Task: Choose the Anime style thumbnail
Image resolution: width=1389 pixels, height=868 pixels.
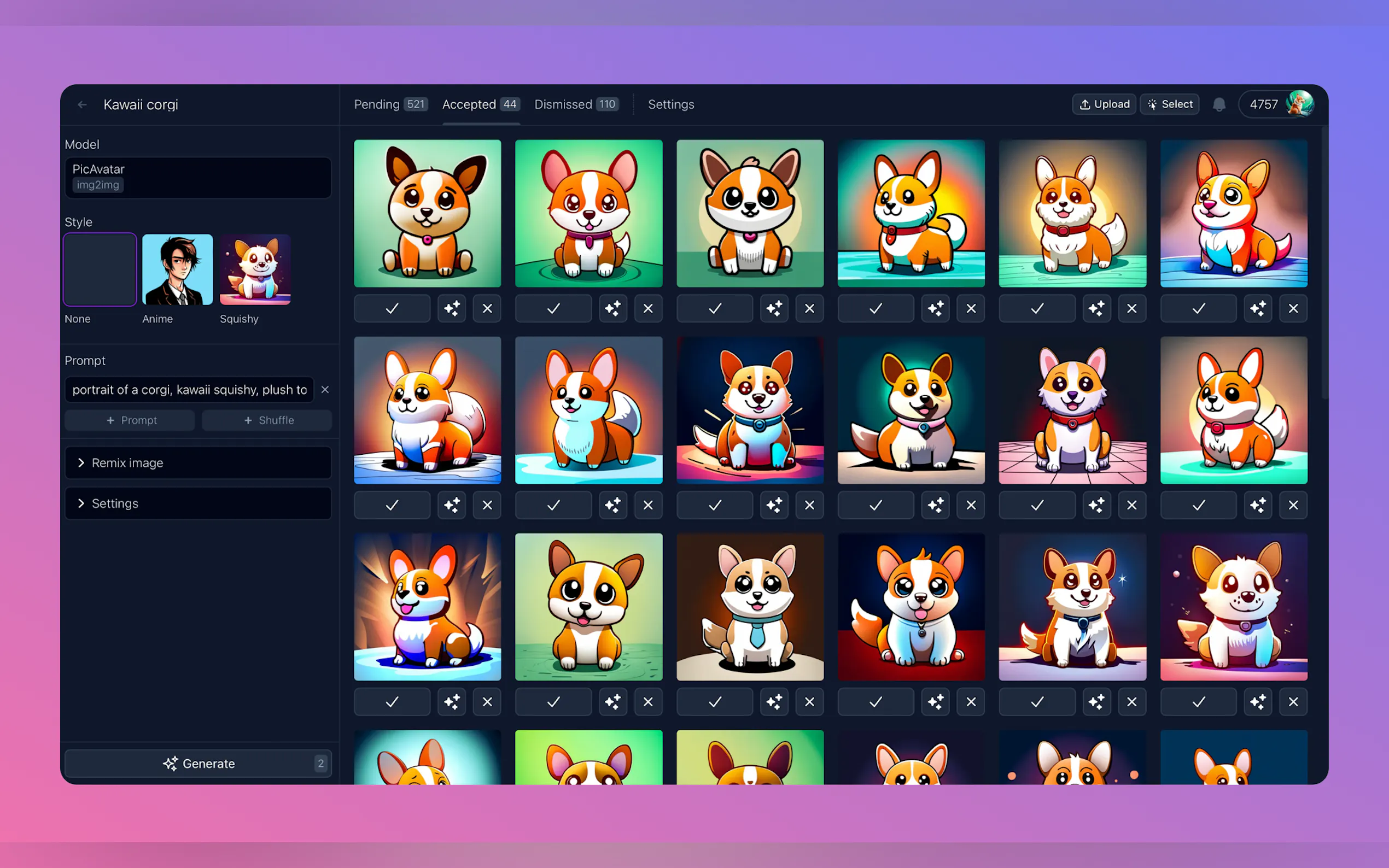Action: coord(177,269)
